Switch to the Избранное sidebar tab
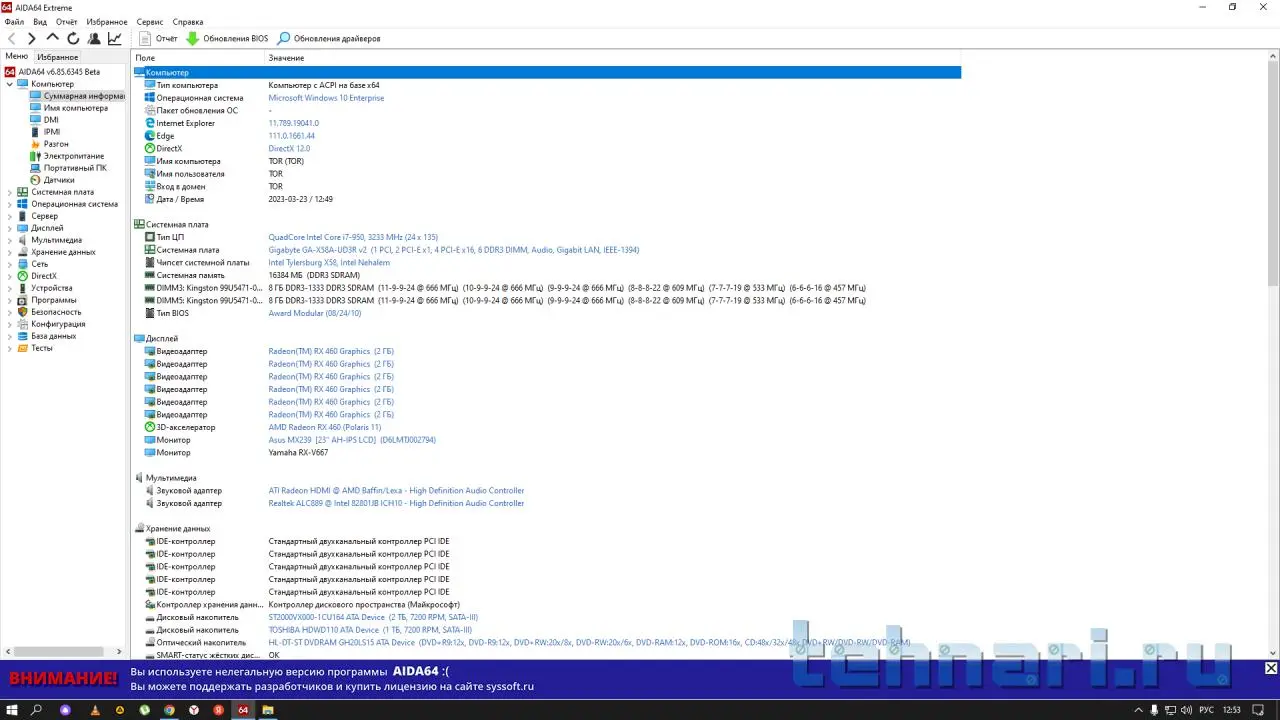This screenshot has height=720, width=1280. 58,57
